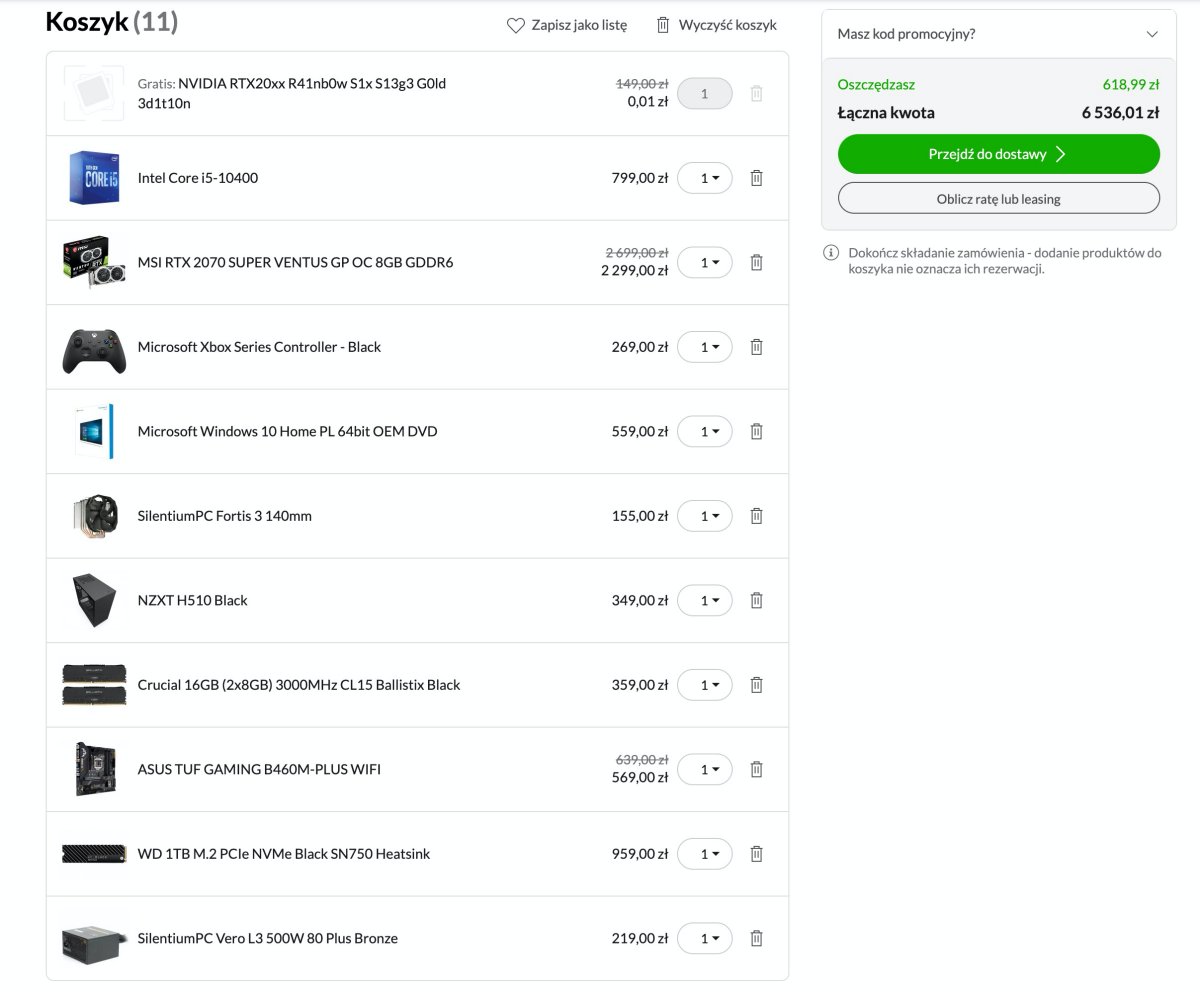Screen dimensions: 1200x992
Task: Open MSI RTX 2070 SUPER VENTUS product link
Action: pyautogui.click(x=295, y=263)
